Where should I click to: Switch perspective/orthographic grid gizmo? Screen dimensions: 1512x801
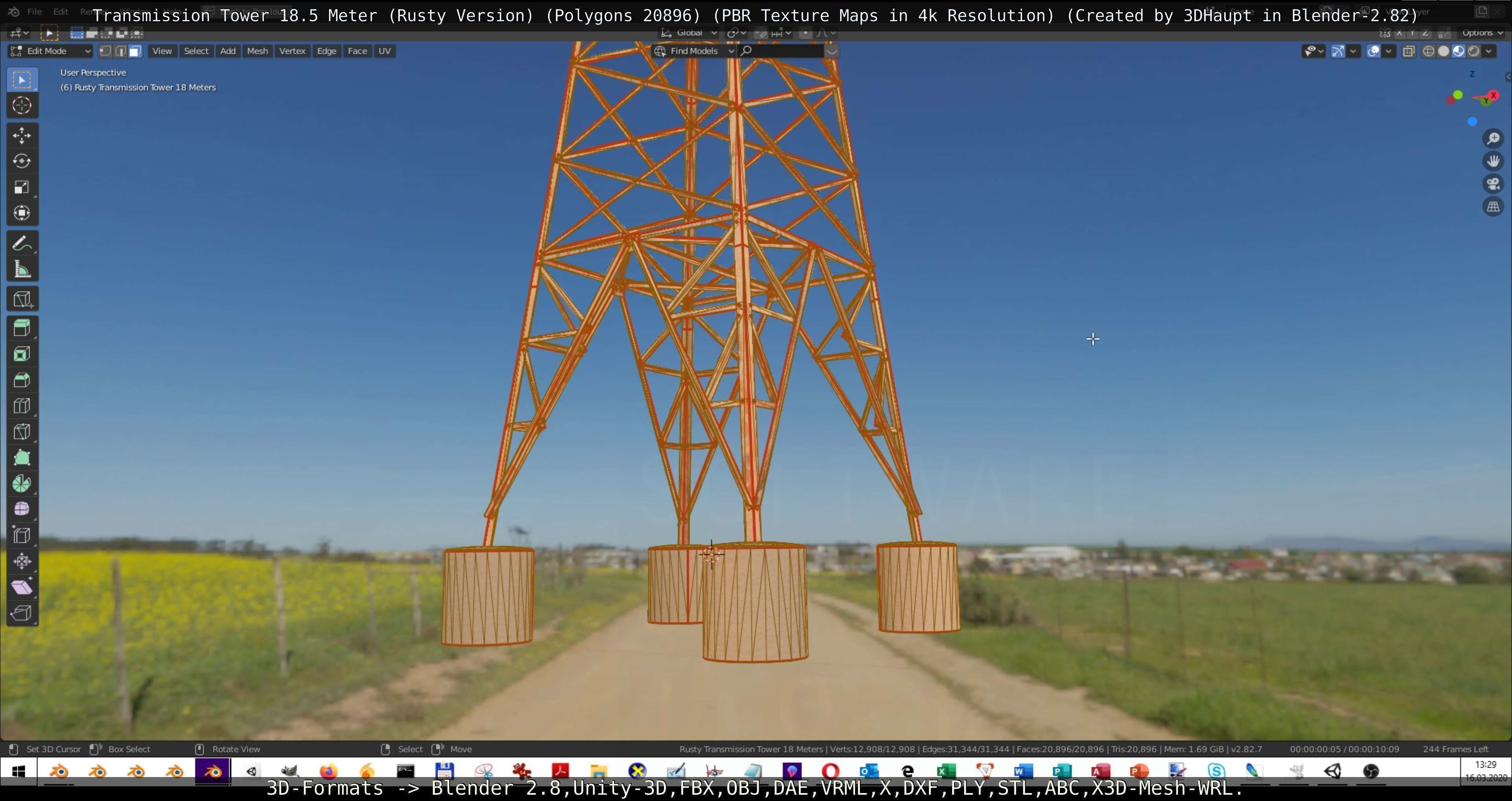point(1493,207)
